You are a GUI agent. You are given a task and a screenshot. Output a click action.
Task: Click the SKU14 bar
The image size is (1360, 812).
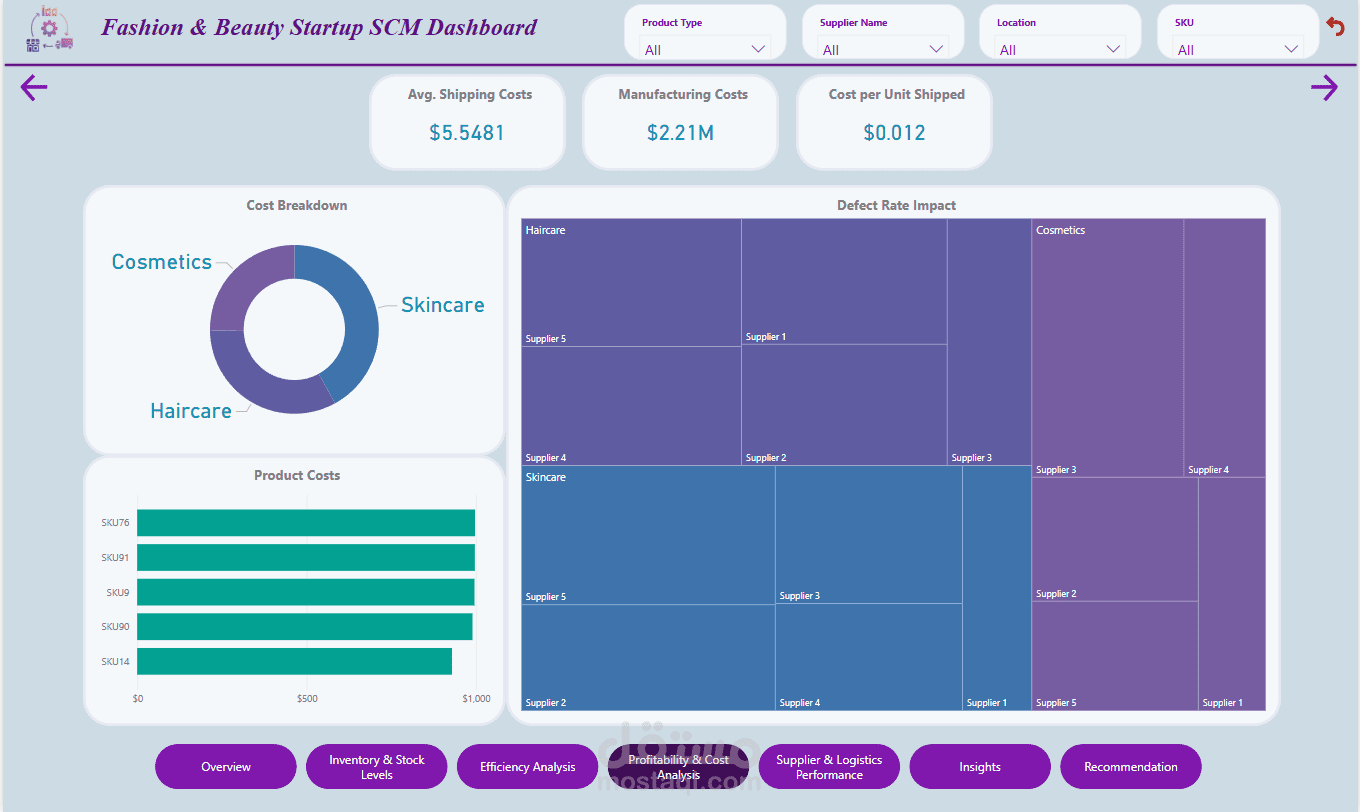(x=294, y=661)
